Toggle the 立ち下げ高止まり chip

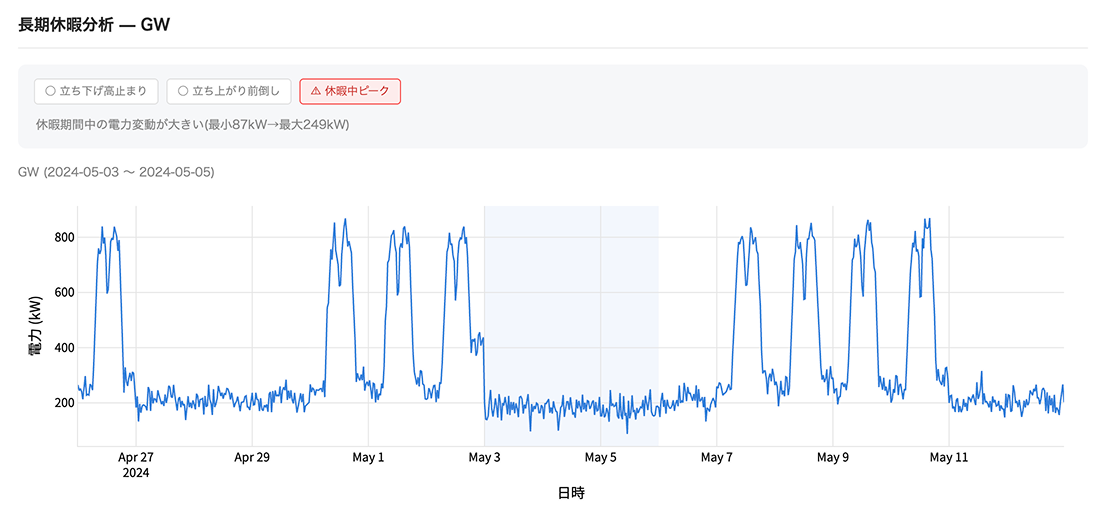pos(96,91)
